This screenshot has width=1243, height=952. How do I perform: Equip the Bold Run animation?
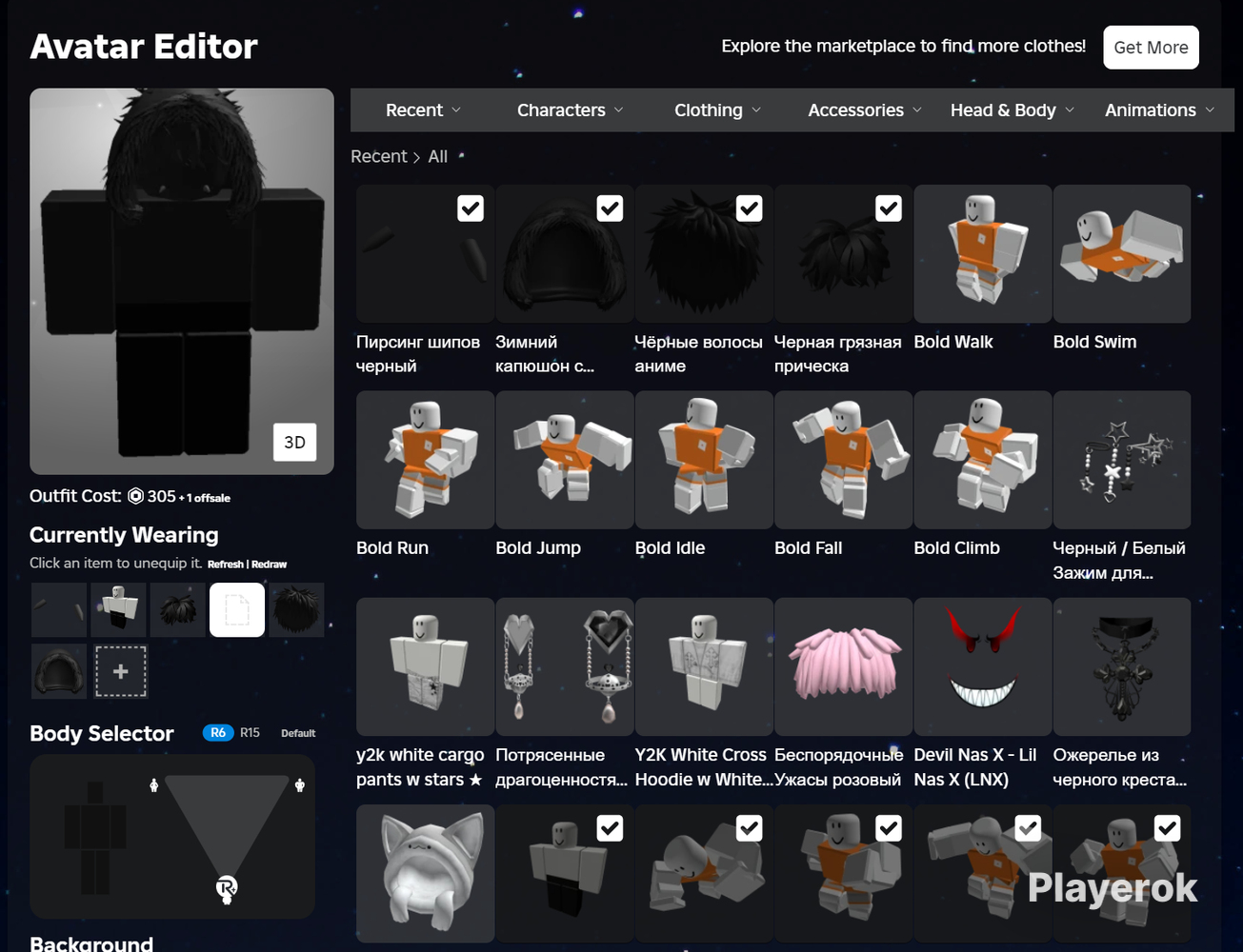click(425, 460)
